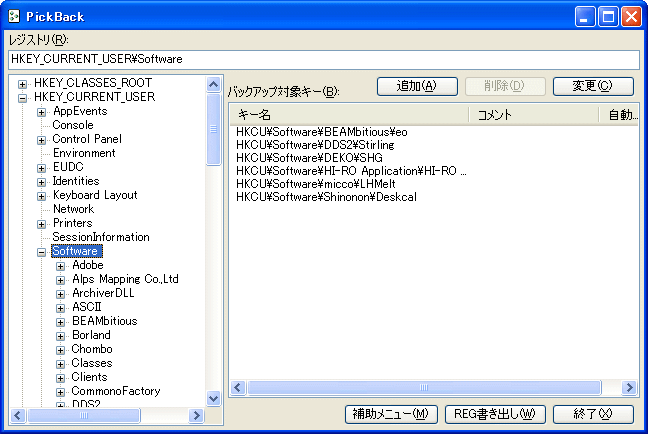
Task: Expand the Adobe key node
Action: click(61, 266)
